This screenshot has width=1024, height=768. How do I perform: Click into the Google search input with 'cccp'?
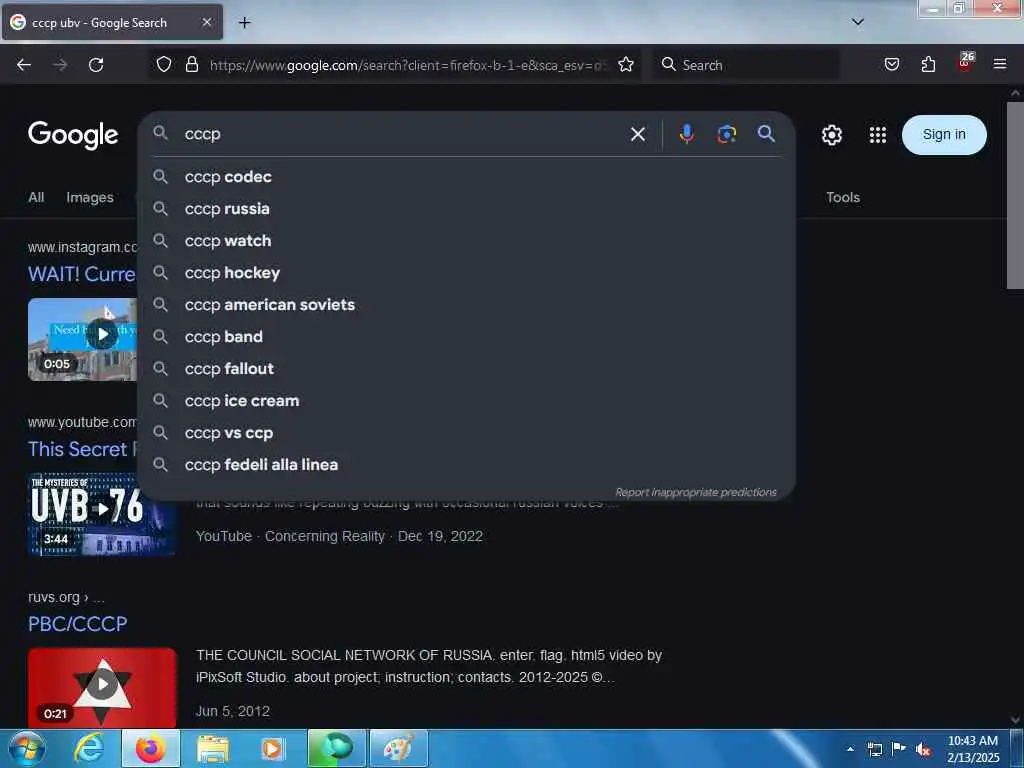click(398, 134)
